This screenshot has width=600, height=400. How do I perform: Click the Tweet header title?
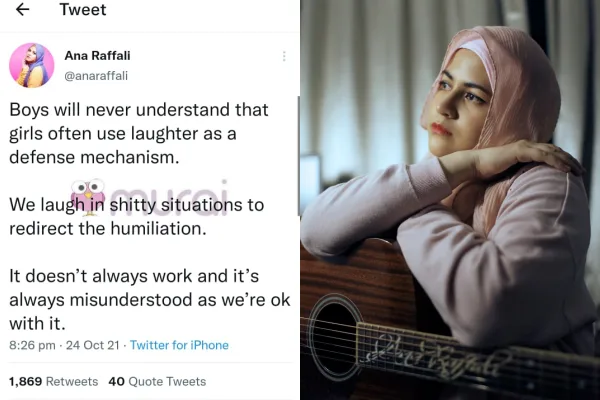click(x=83, y=10)
